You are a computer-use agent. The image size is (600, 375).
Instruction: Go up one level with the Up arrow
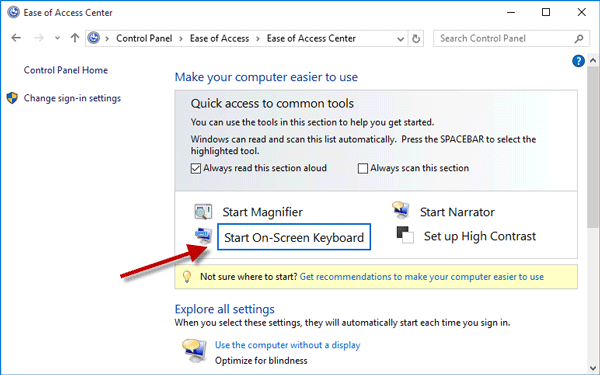(75, 38)
